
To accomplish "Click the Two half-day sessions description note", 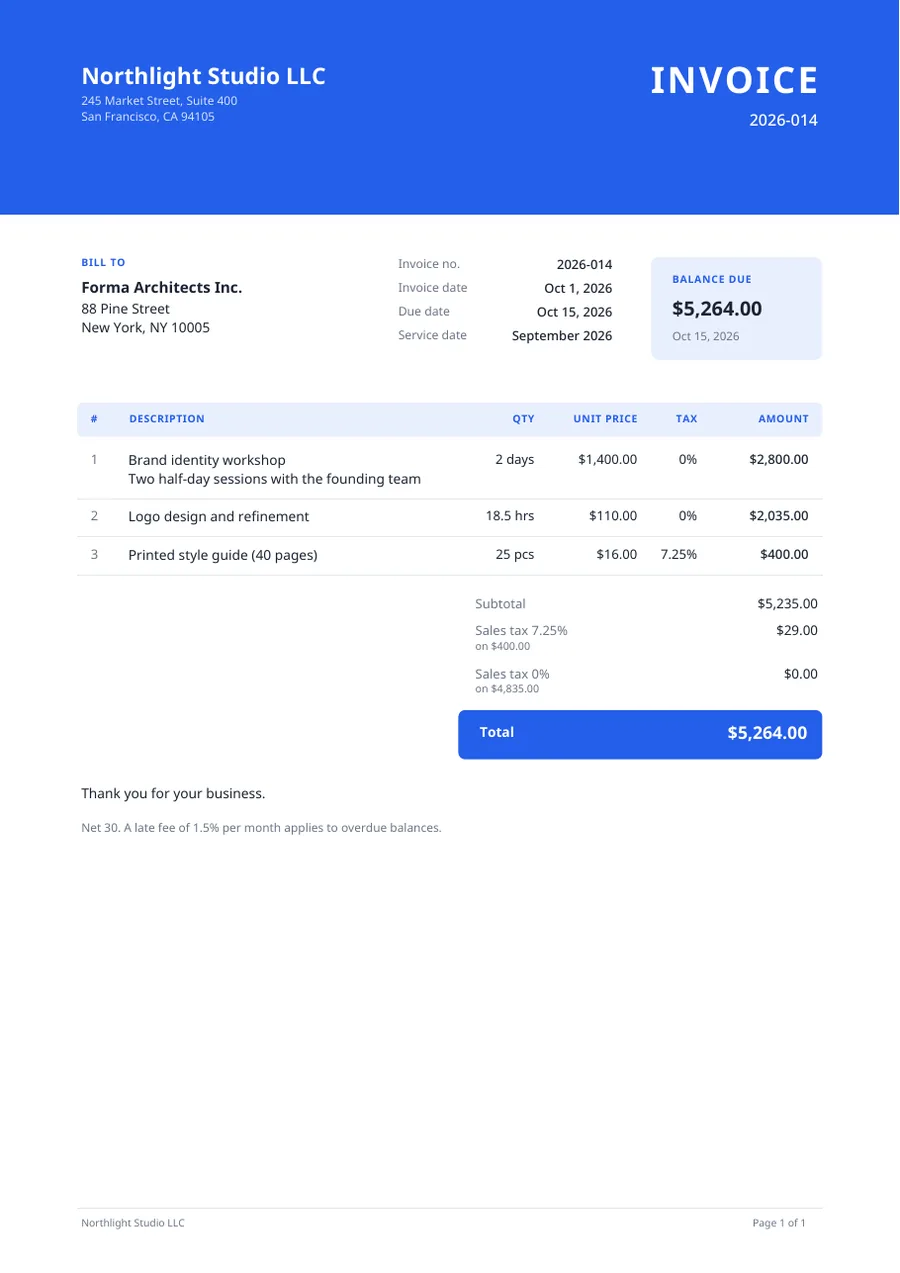I will 274,479.
